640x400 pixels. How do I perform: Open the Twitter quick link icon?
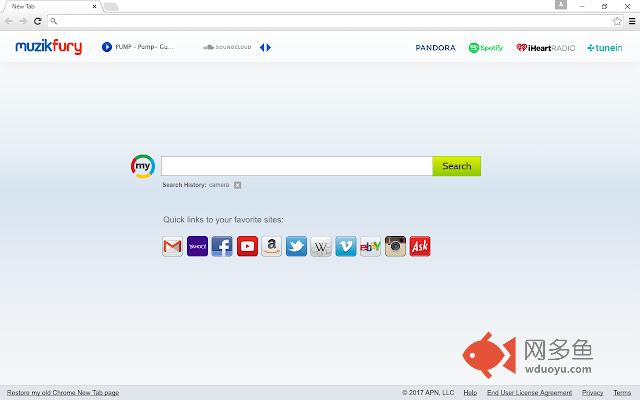[x=296, y=246]
